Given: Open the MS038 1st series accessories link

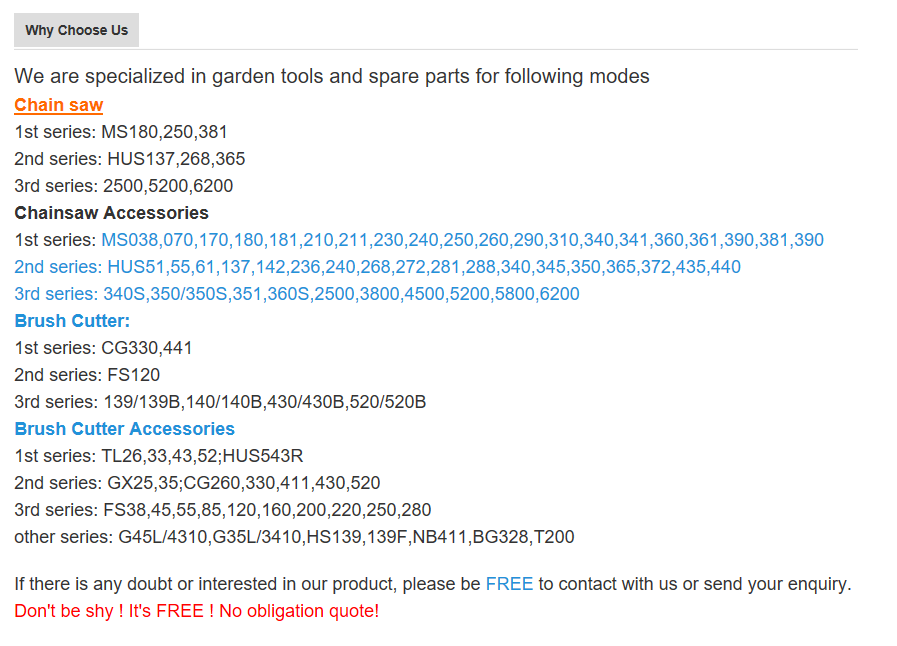Looking at the screenshot, I should (462, 240).
